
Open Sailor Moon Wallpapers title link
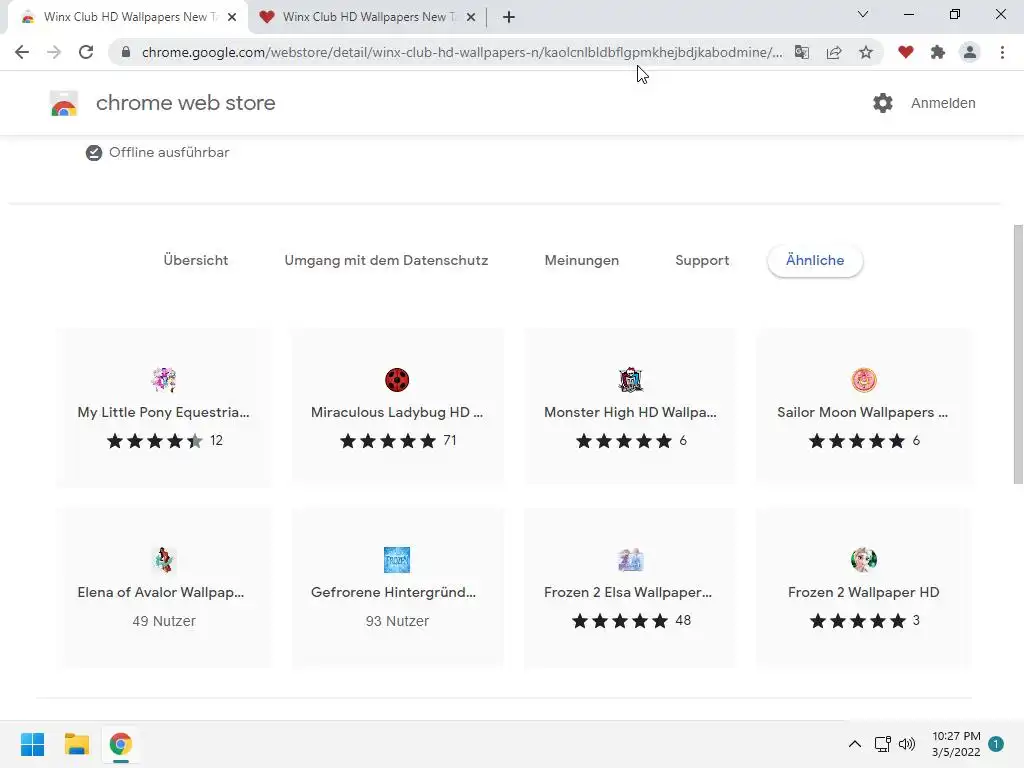coord(863,412)
